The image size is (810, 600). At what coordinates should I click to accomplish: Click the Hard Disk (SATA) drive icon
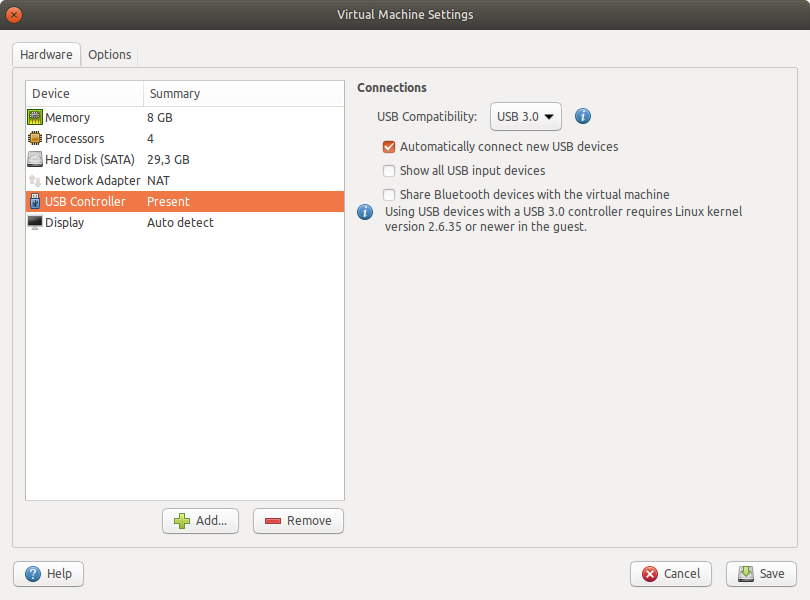[x=35, y=160]
